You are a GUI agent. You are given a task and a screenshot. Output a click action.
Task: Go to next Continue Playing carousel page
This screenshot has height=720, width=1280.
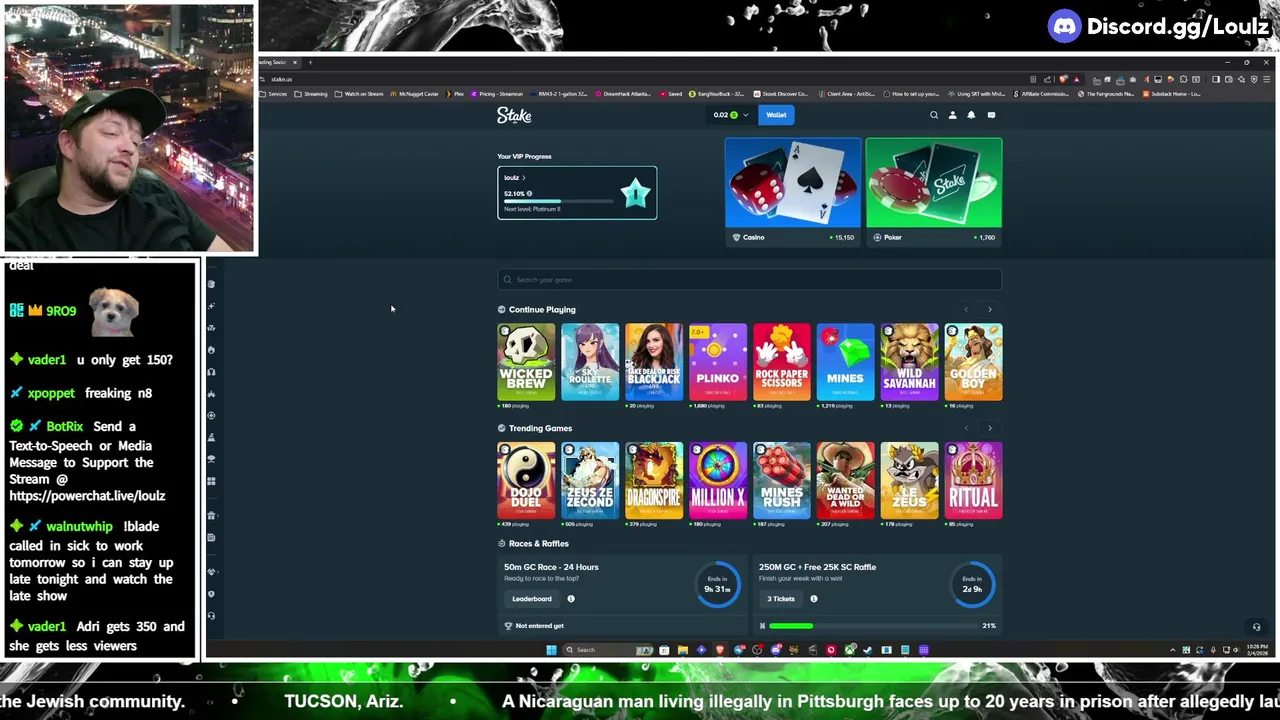[990, 310]
